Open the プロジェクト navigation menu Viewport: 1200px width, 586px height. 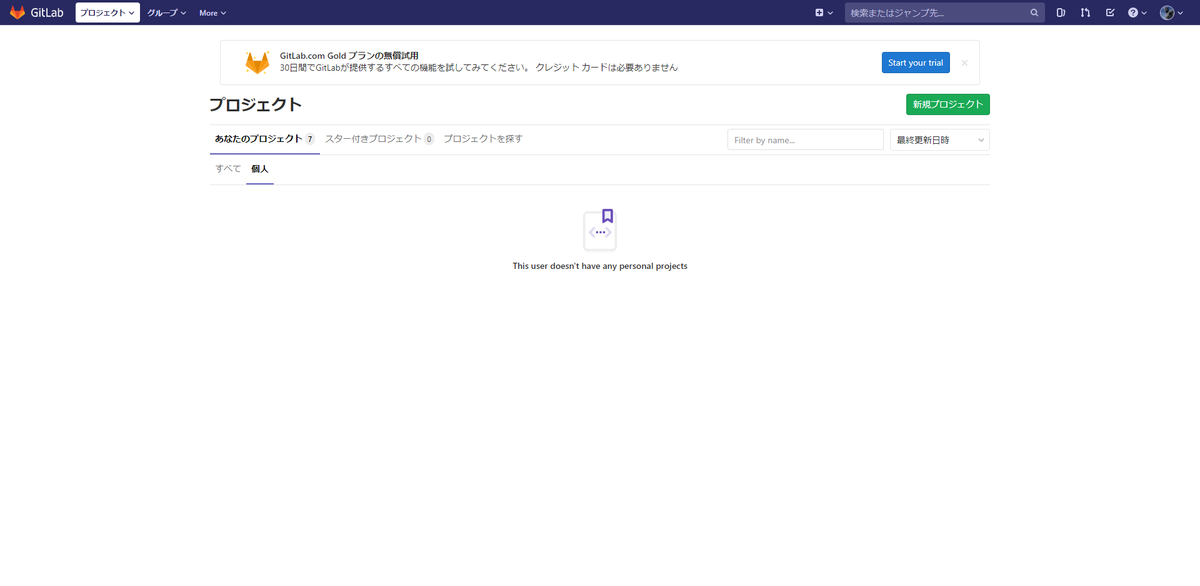(106, 12)
